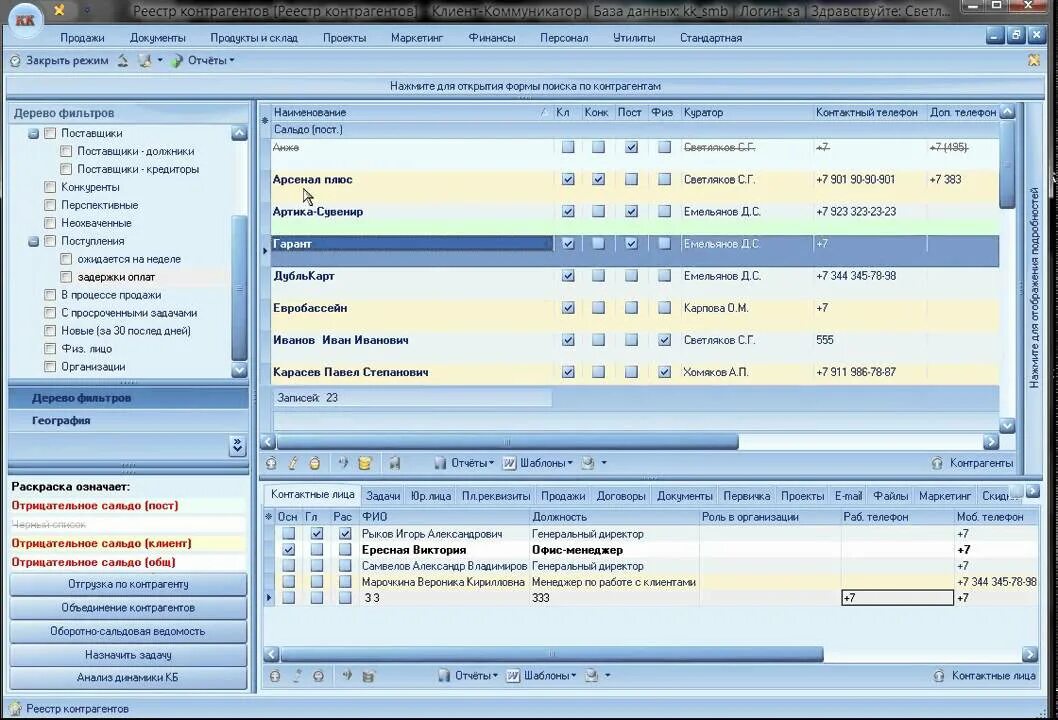Toggle Осн checkbox for Ересная Виктория
Viewport: 1058px width, 720px height.
(289, 550)
